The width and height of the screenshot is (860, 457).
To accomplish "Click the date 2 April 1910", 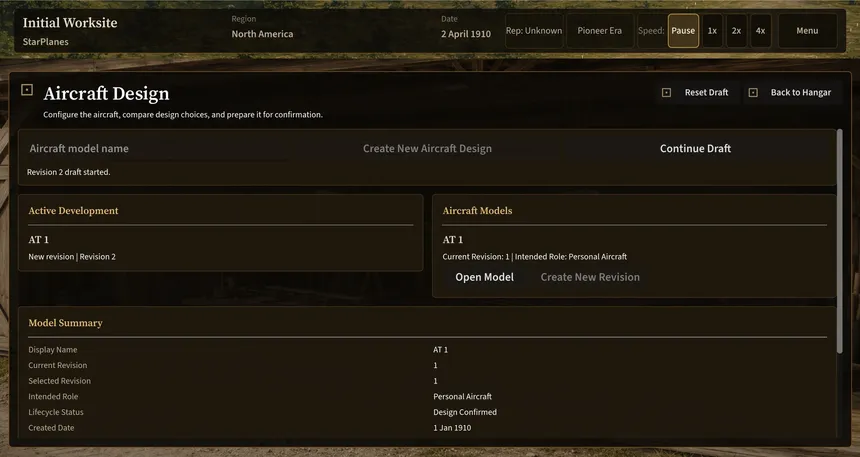I will [466, 34].
